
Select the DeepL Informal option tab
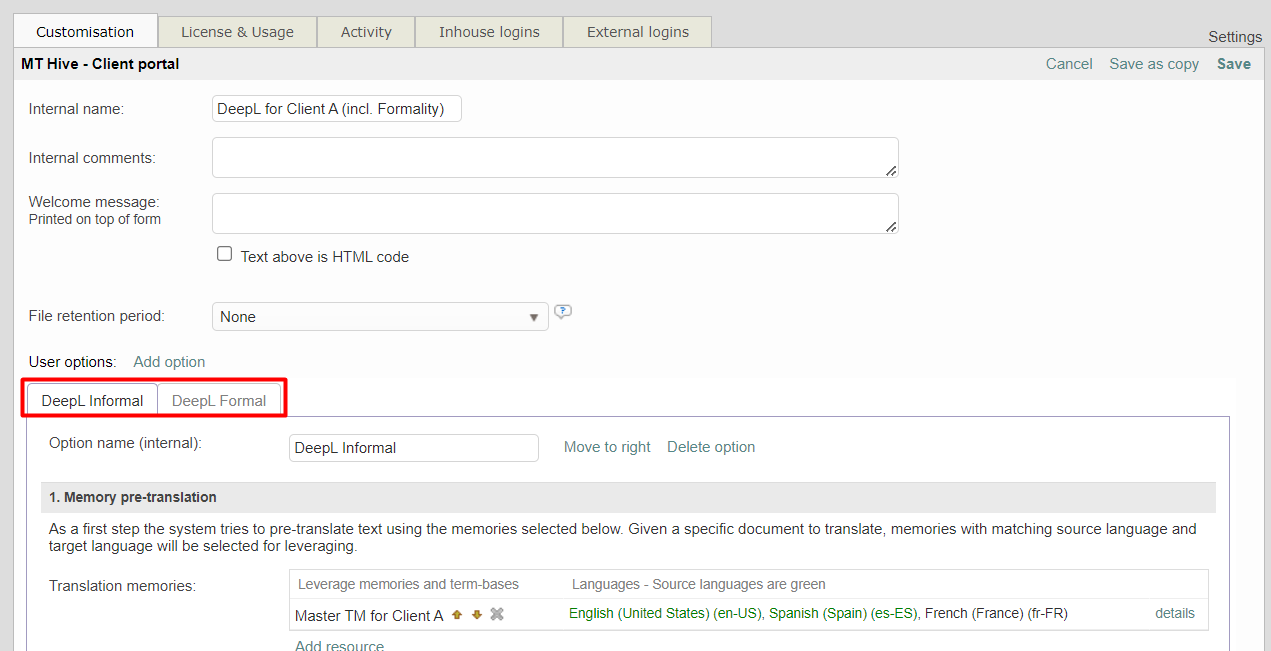tap(92, 401)
